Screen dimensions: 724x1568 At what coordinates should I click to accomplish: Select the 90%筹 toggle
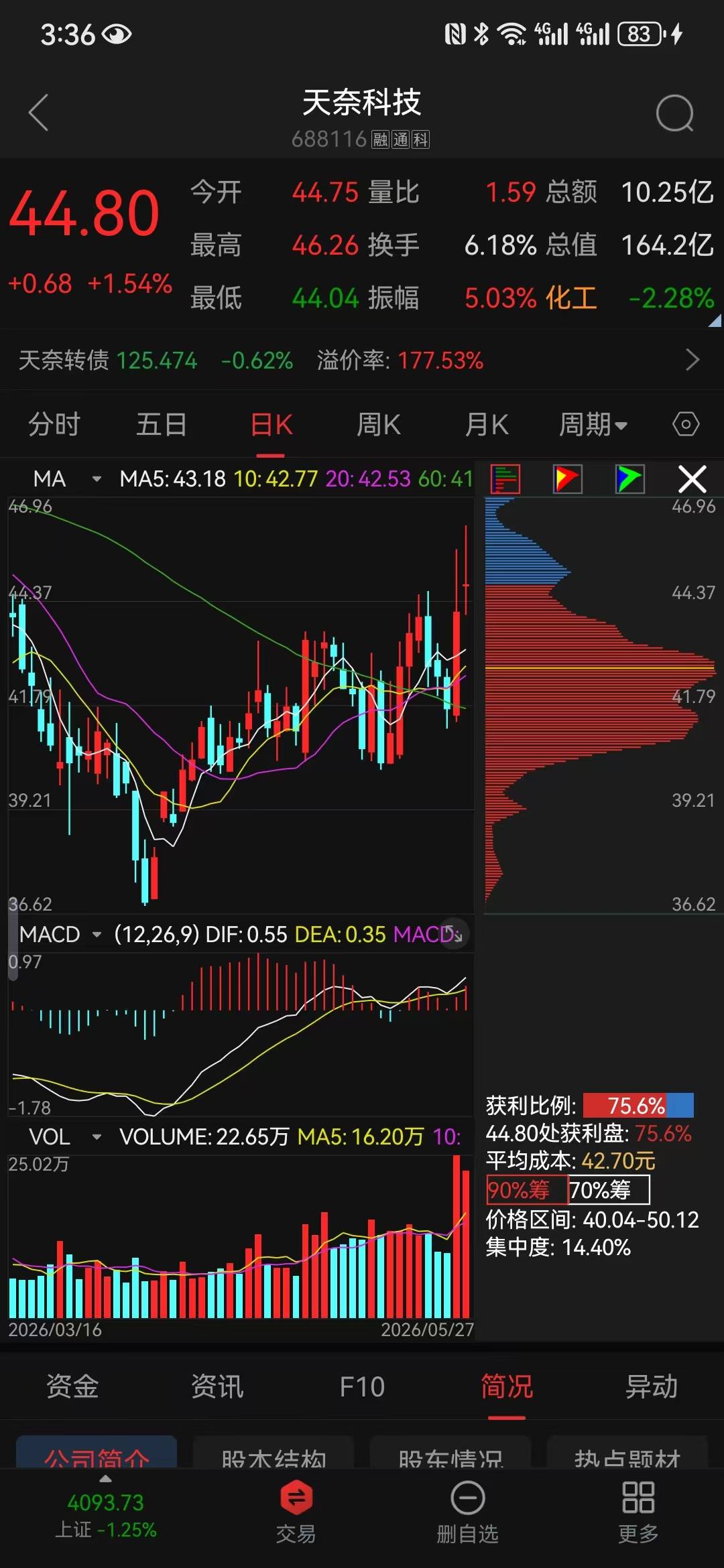coord(527,1190)
